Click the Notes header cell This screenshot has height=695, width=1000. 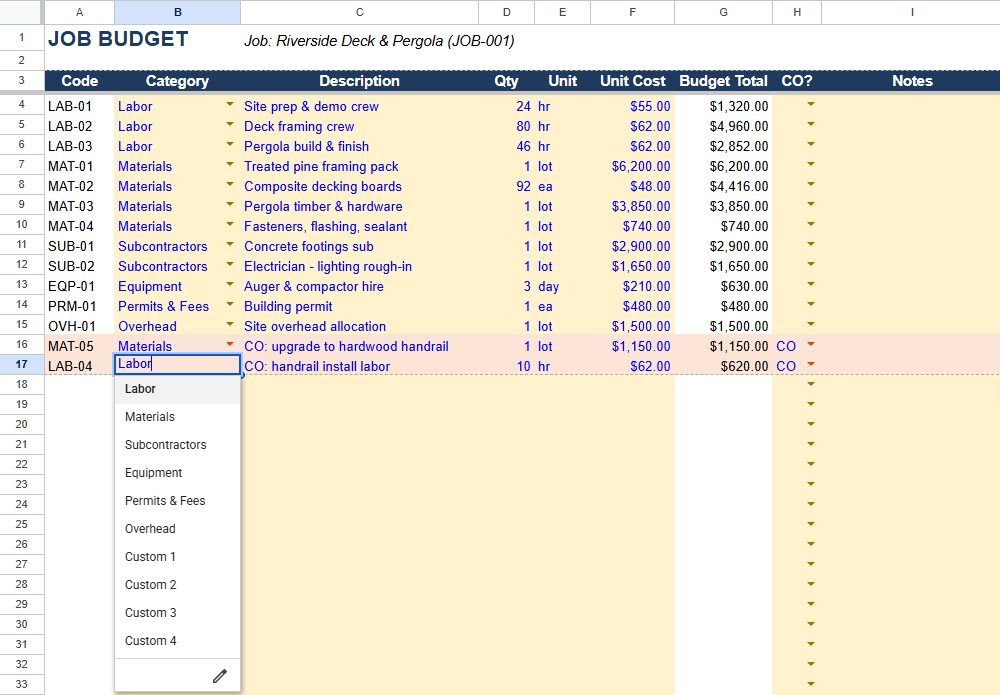[911, 81]
